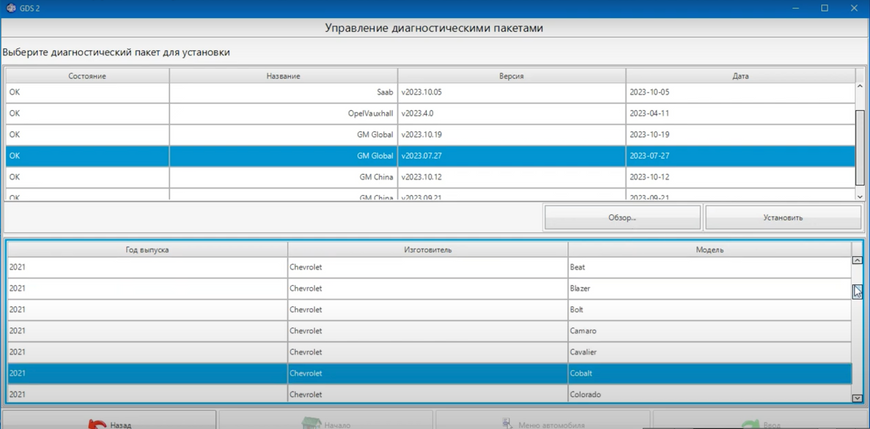Click down arrow of packages list scrollbar
Image resolution: width=870 pixels, height=429 pixels.
point(860,196)
